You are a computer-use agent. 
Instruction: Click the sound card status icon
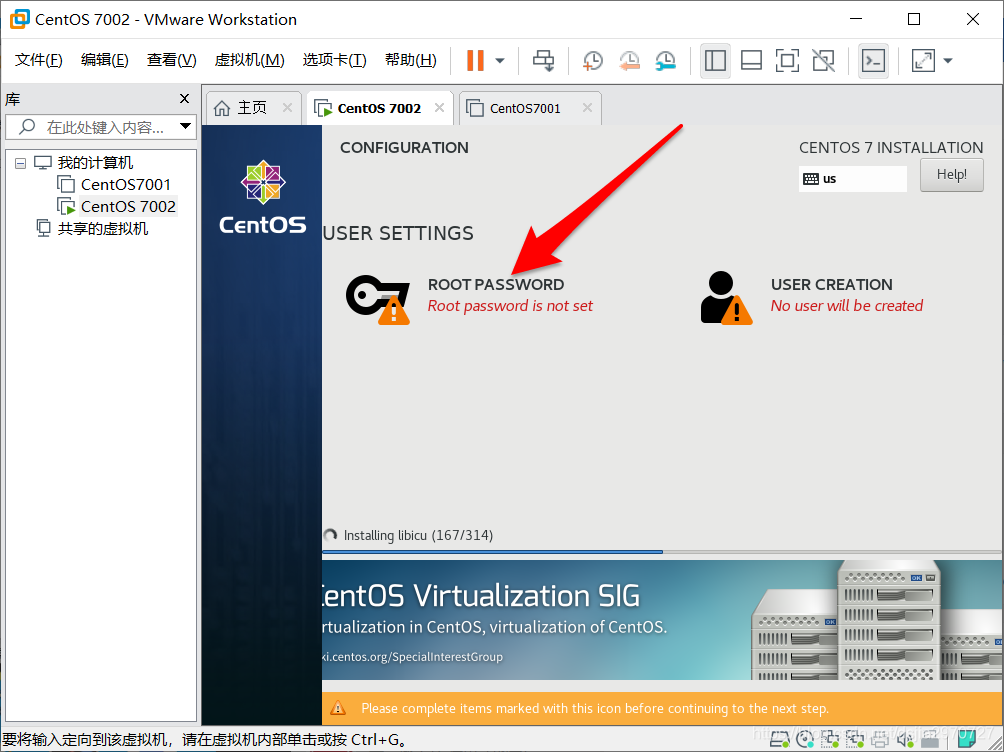[905, 740]
